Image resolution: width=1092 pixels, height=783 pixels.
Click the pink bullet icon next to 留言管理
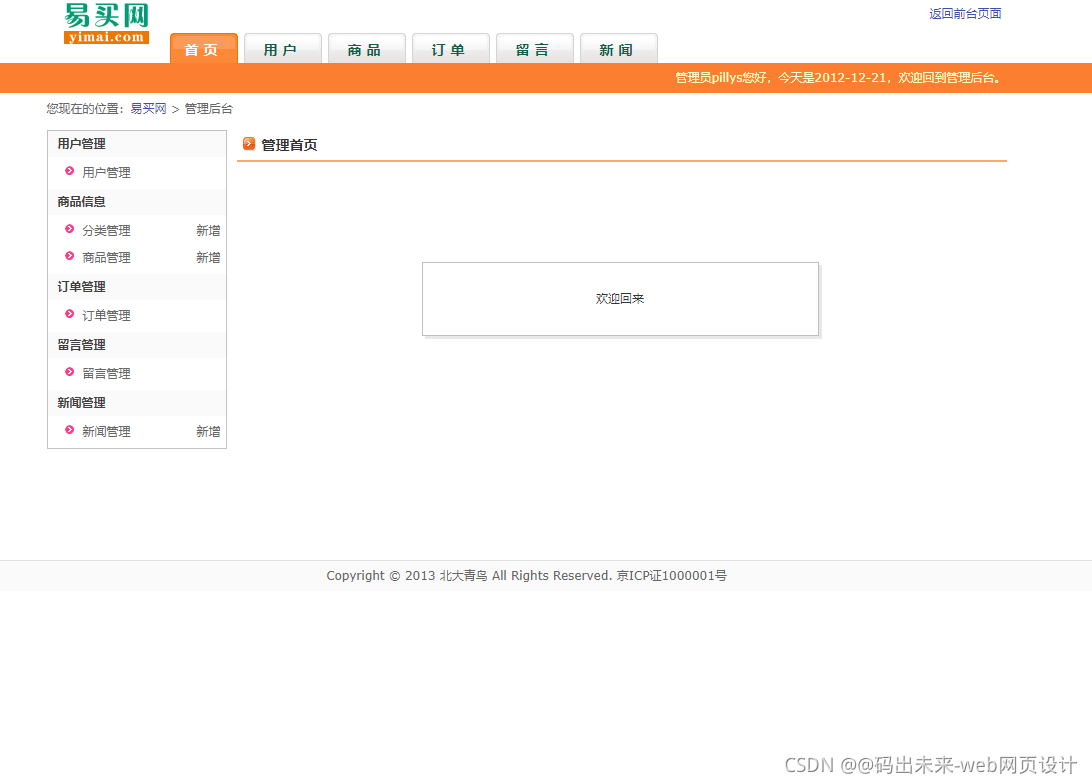(x=70, y=372)
